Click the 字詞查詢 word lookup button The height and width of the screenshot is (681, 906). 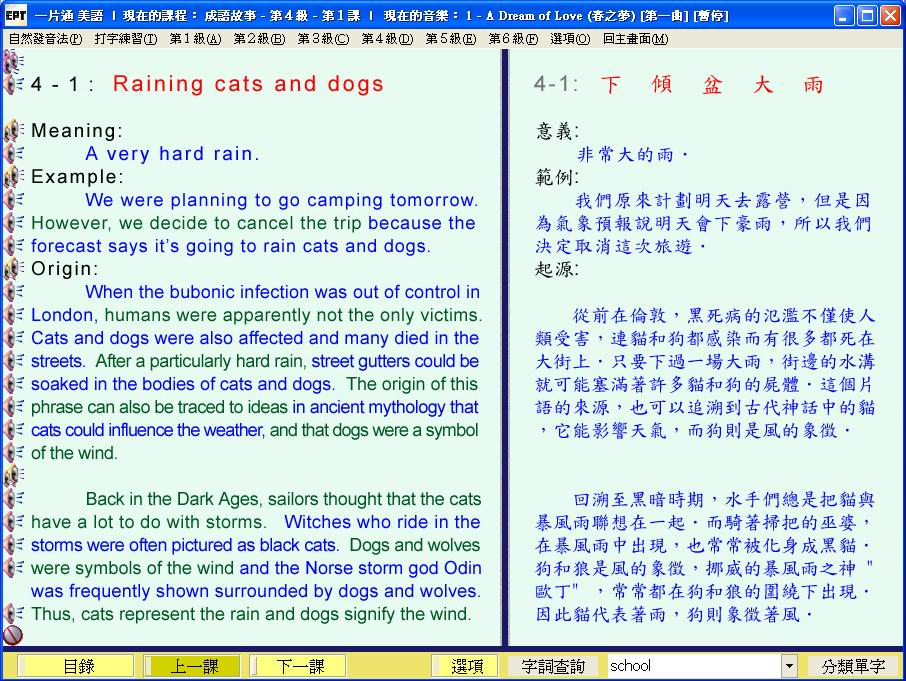point(554,666)
